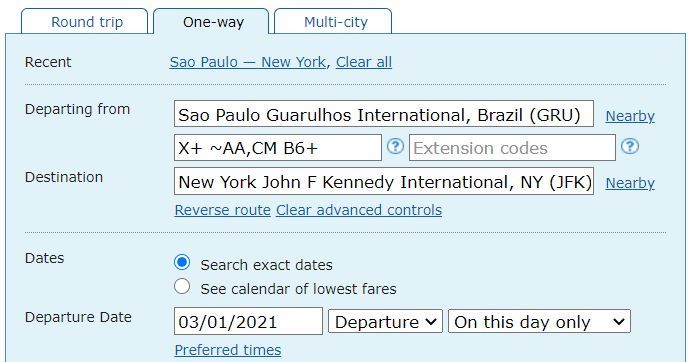The width and height of the screenshot is (691, 362).
Task: Switch to the Round trip tab
Action: pyautogui.click(x=85, y=22)
